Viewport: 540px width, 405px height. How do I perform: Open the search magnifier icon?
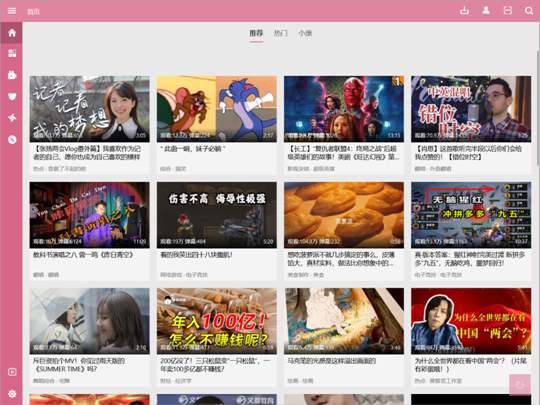click(529, 11)
